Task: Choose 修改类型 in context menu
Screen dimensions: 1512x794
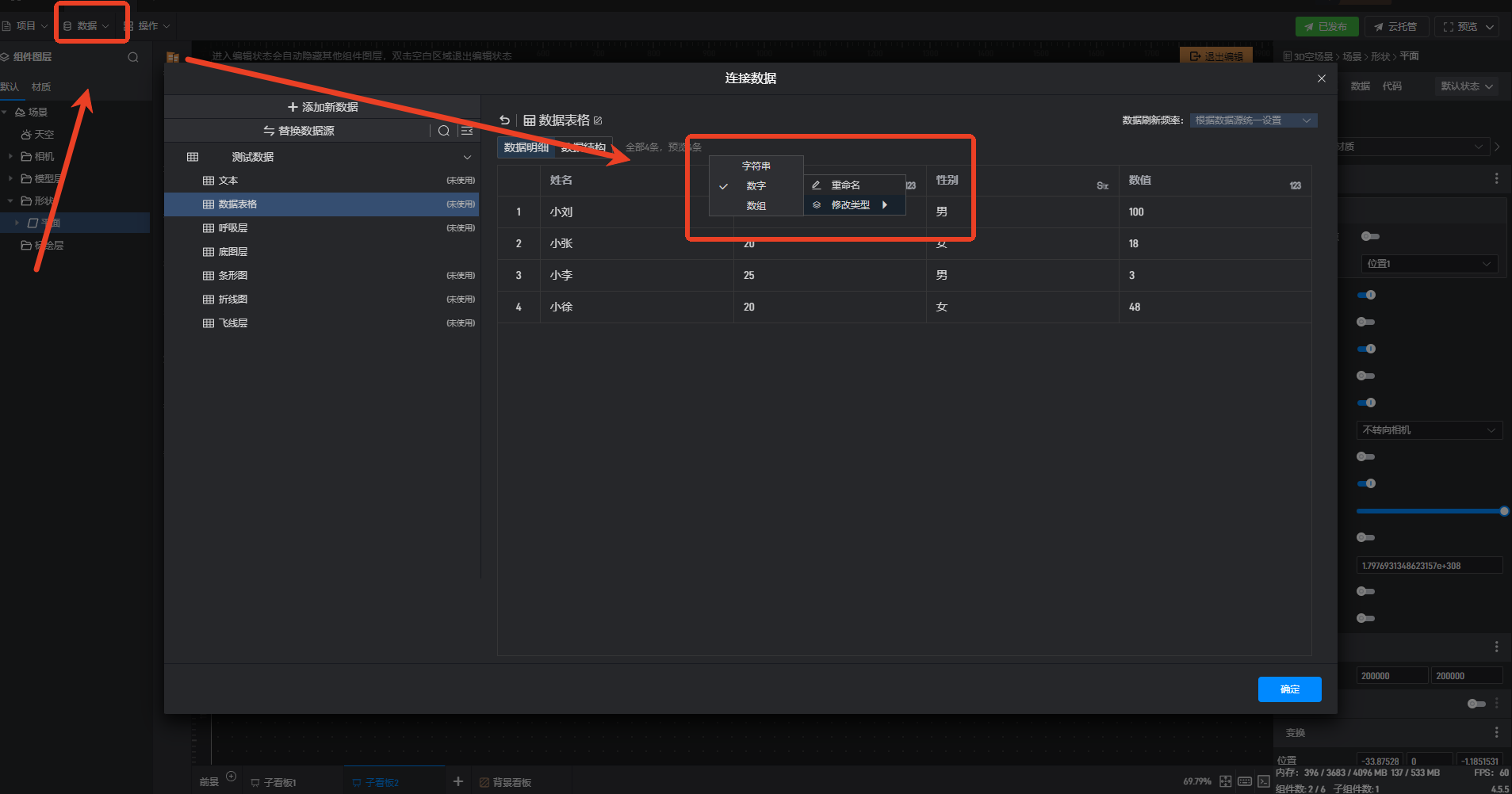Action: (855, 205)
